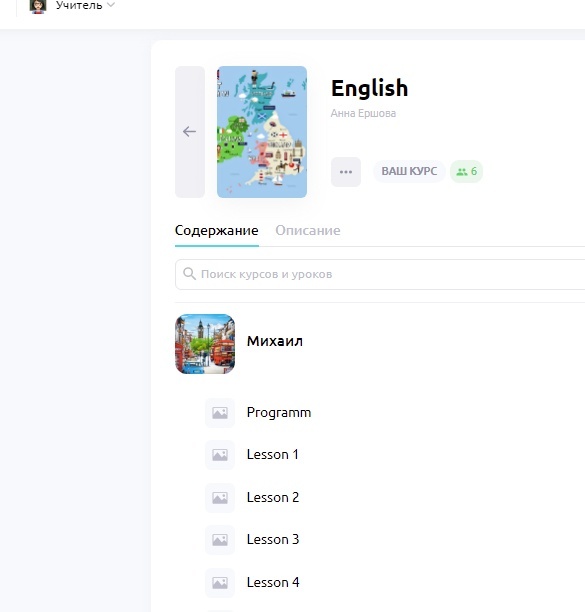Click the image icon next to Lesson 2

220,498
